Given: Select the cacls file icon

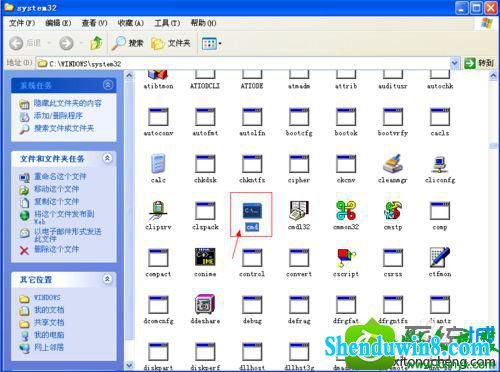Looking at the screenshot, I should click(x=440, y=117).
